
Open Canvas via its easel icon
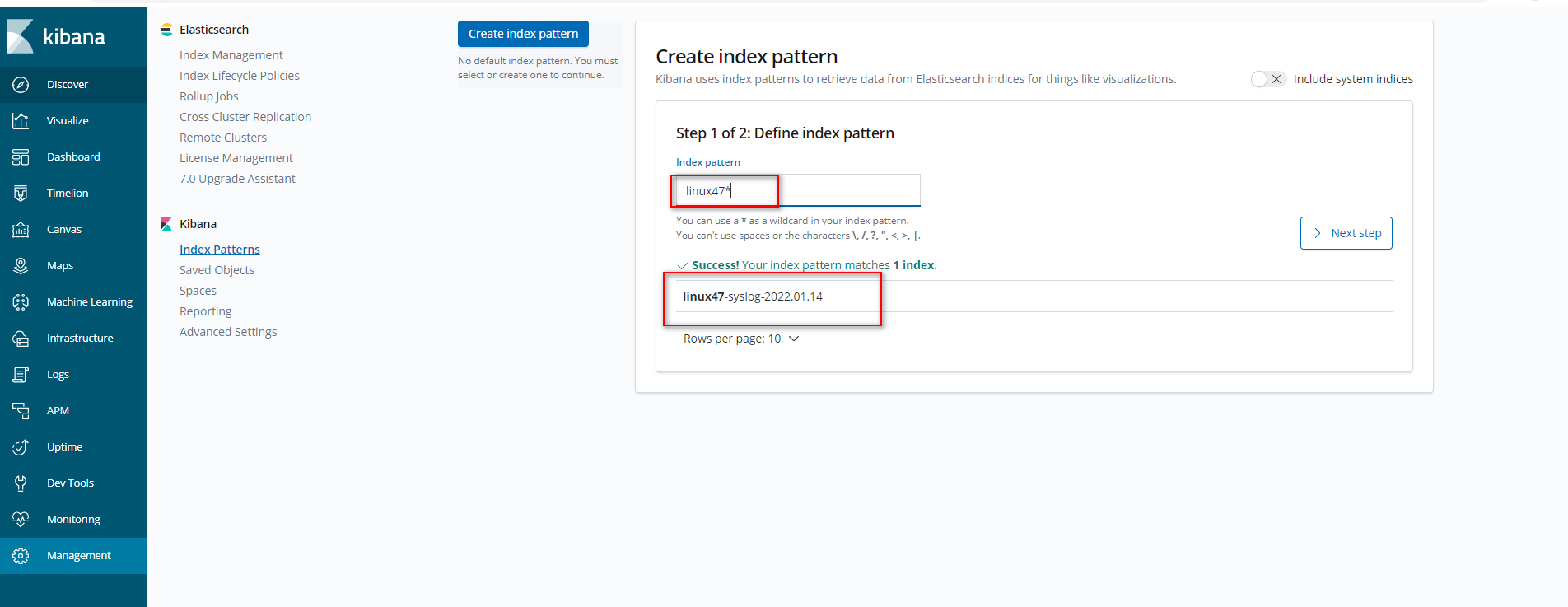(x=21, y=229)
